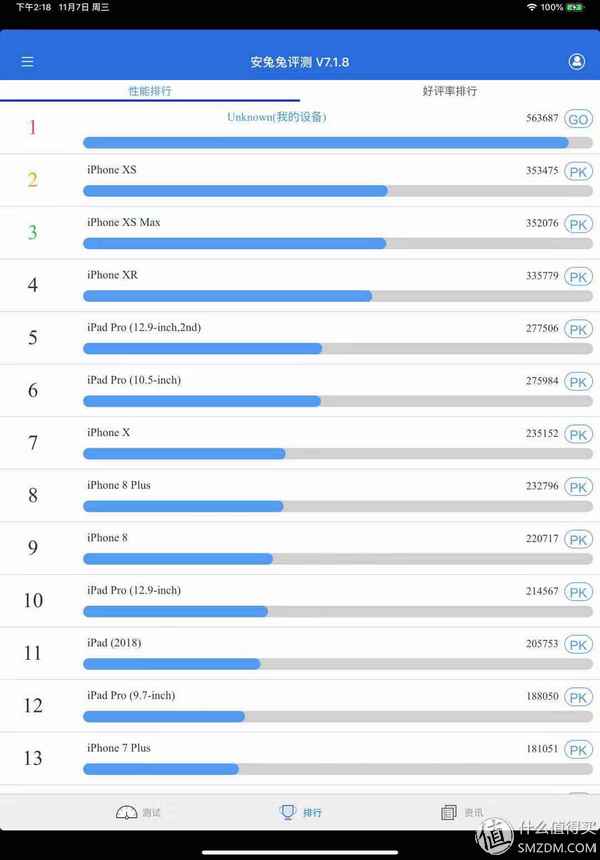Open the hamburger menu
The image size is (600, 860).
click(27, 61)
